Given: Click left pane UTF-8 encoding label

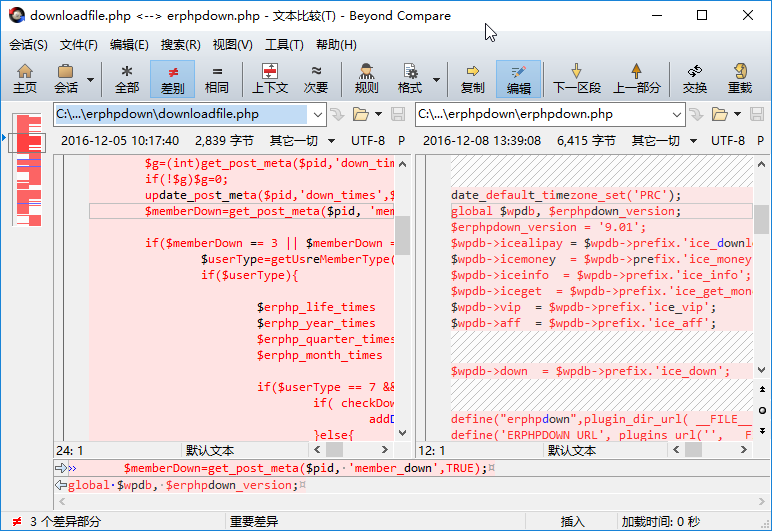Looking at the screenshot, I should click(x=368, y=141).
